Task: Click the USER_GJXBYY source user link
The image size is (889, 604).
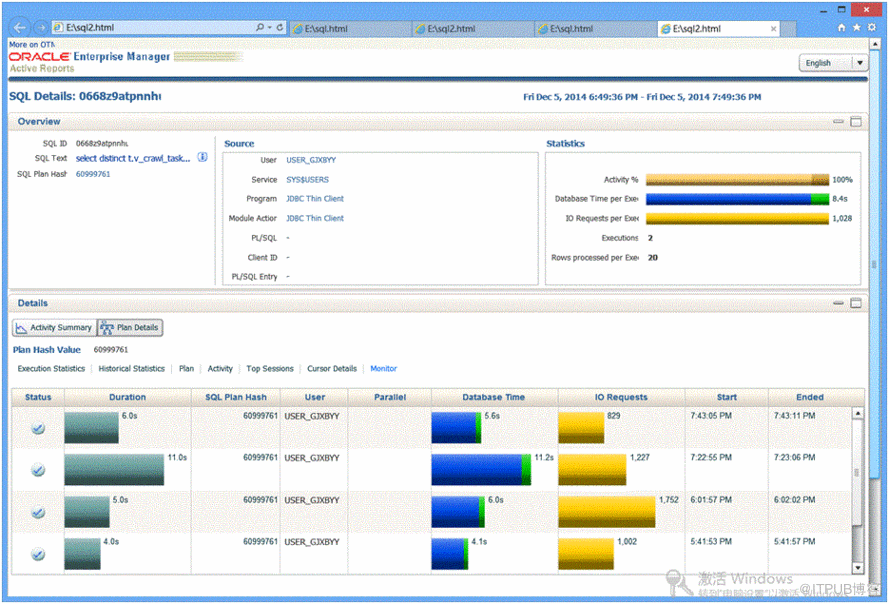Action: tap(311, 160)
